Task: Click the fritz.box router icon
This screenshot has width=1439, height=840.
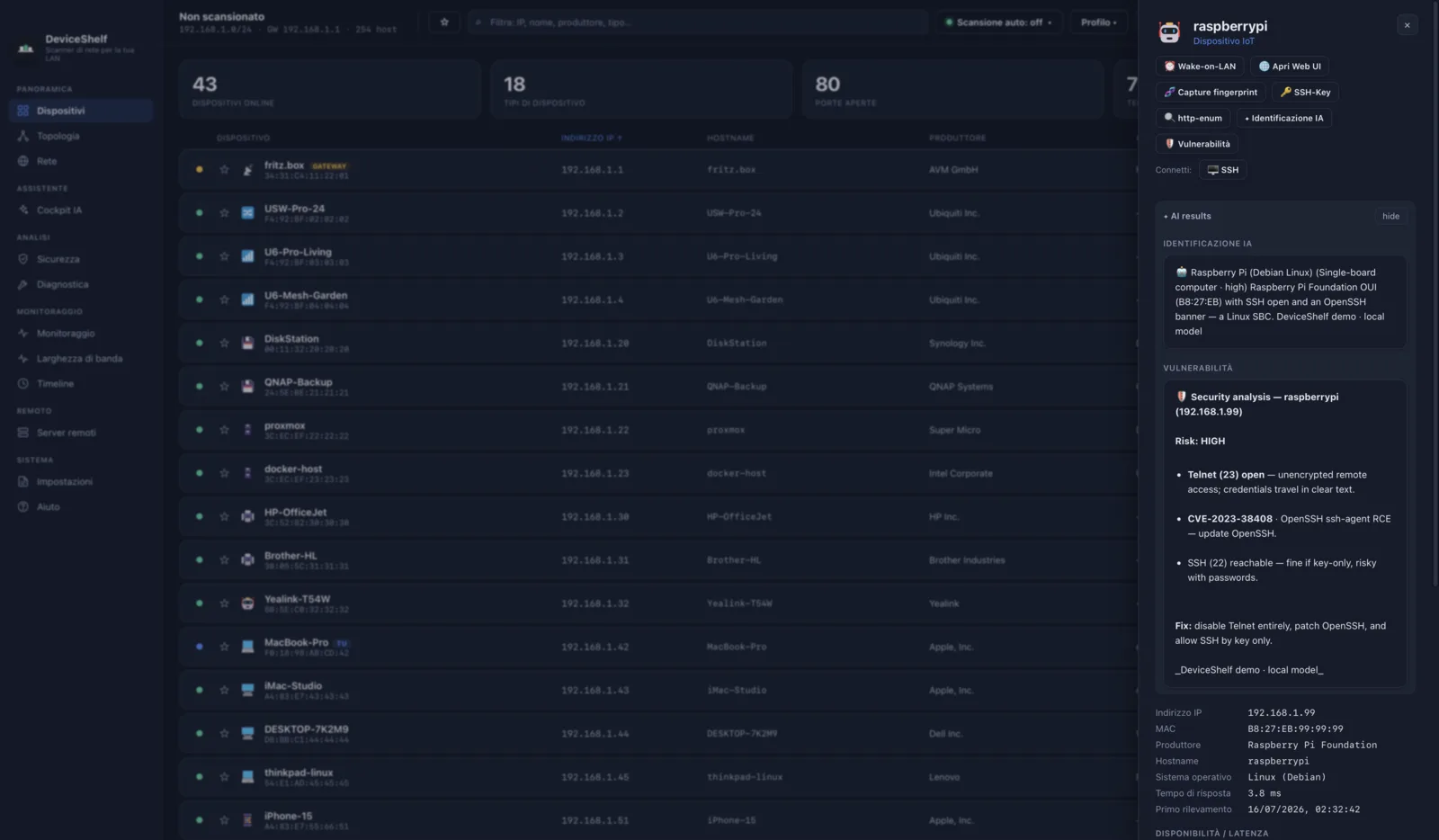Action: tap(247, 169)
